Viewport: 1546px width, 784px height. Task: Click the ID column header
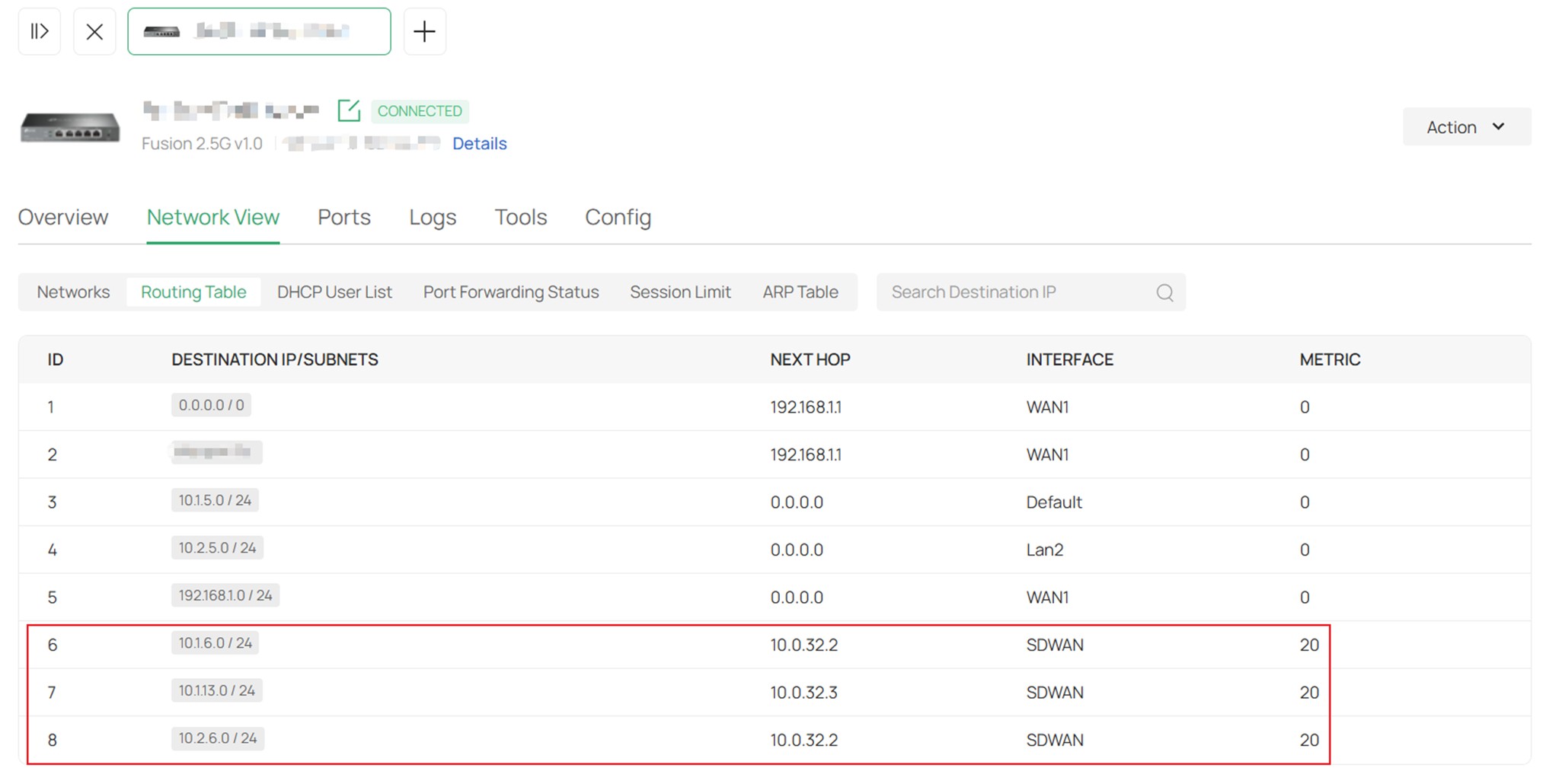(x=56, y=360)
